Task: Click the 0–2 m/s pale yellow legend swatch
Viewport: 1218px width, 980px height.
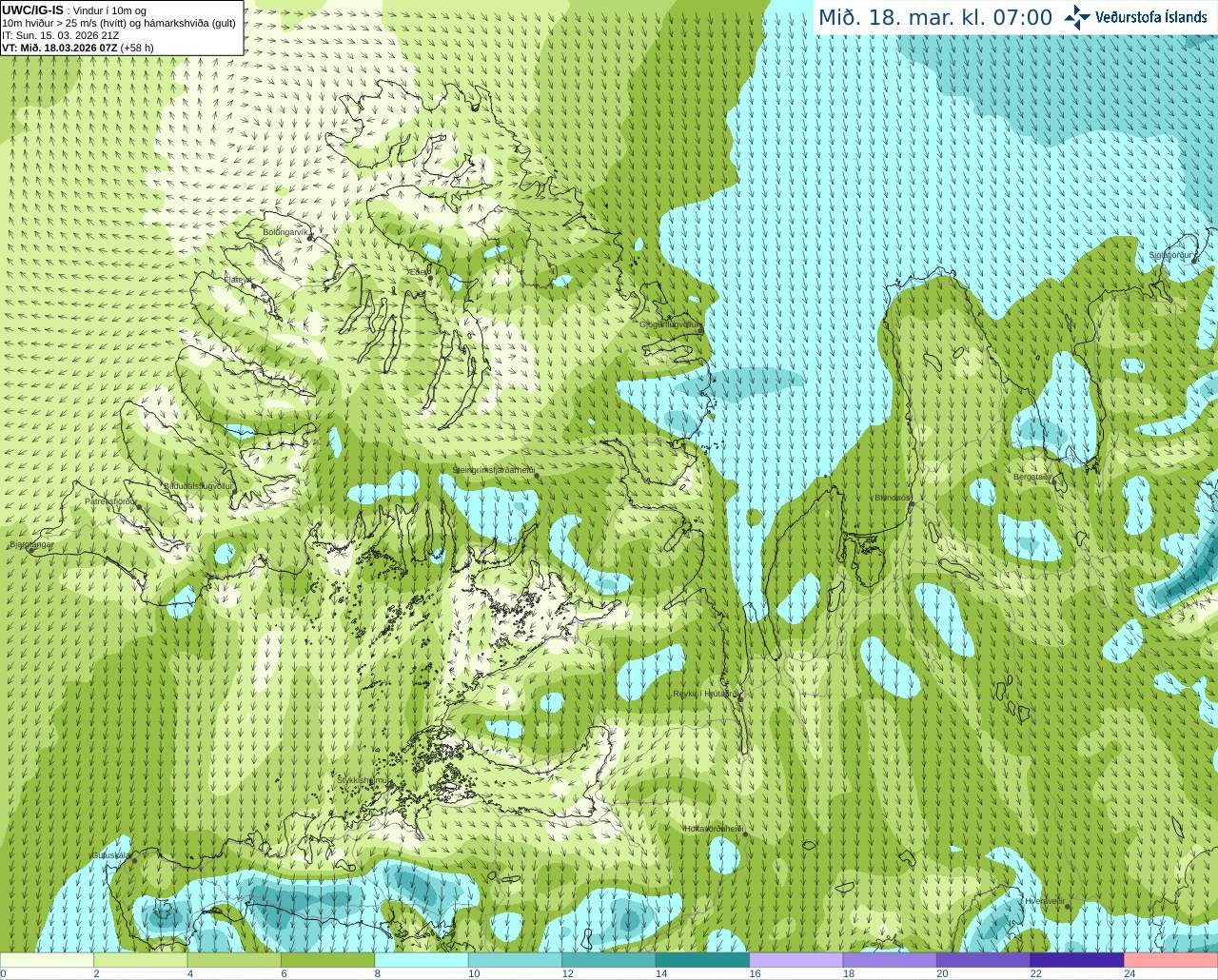Action: [x=47, y=960]
